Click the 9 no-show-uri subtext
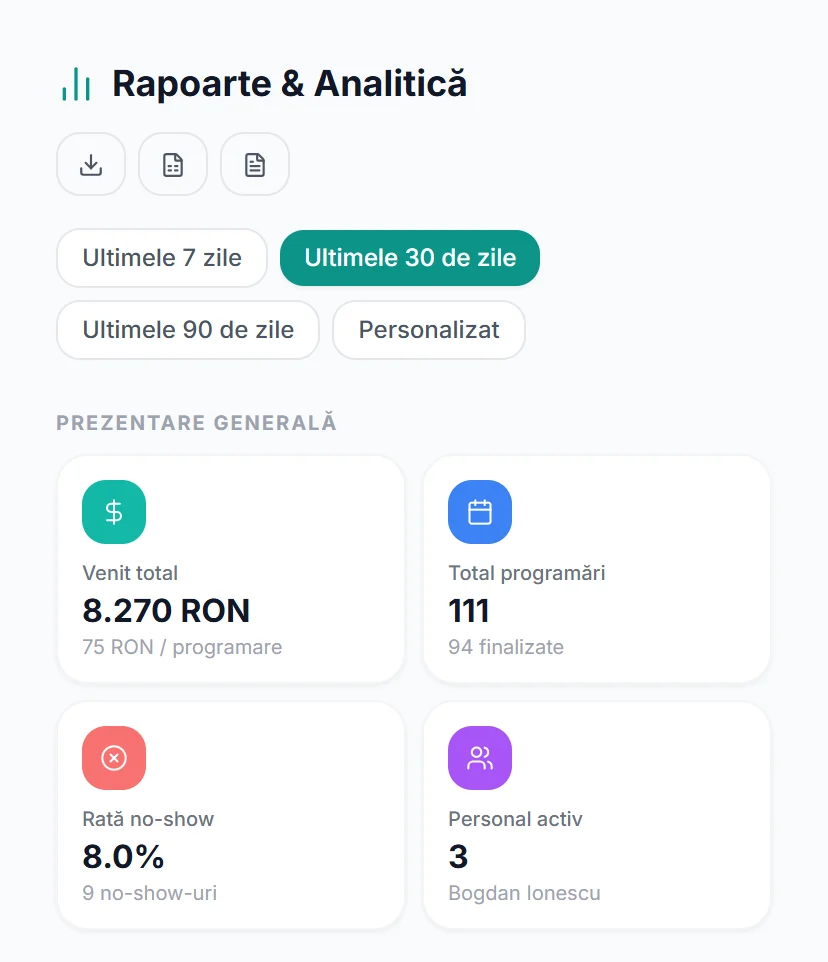The height and width of the screenshot is (962, 828). coord(150,893)
